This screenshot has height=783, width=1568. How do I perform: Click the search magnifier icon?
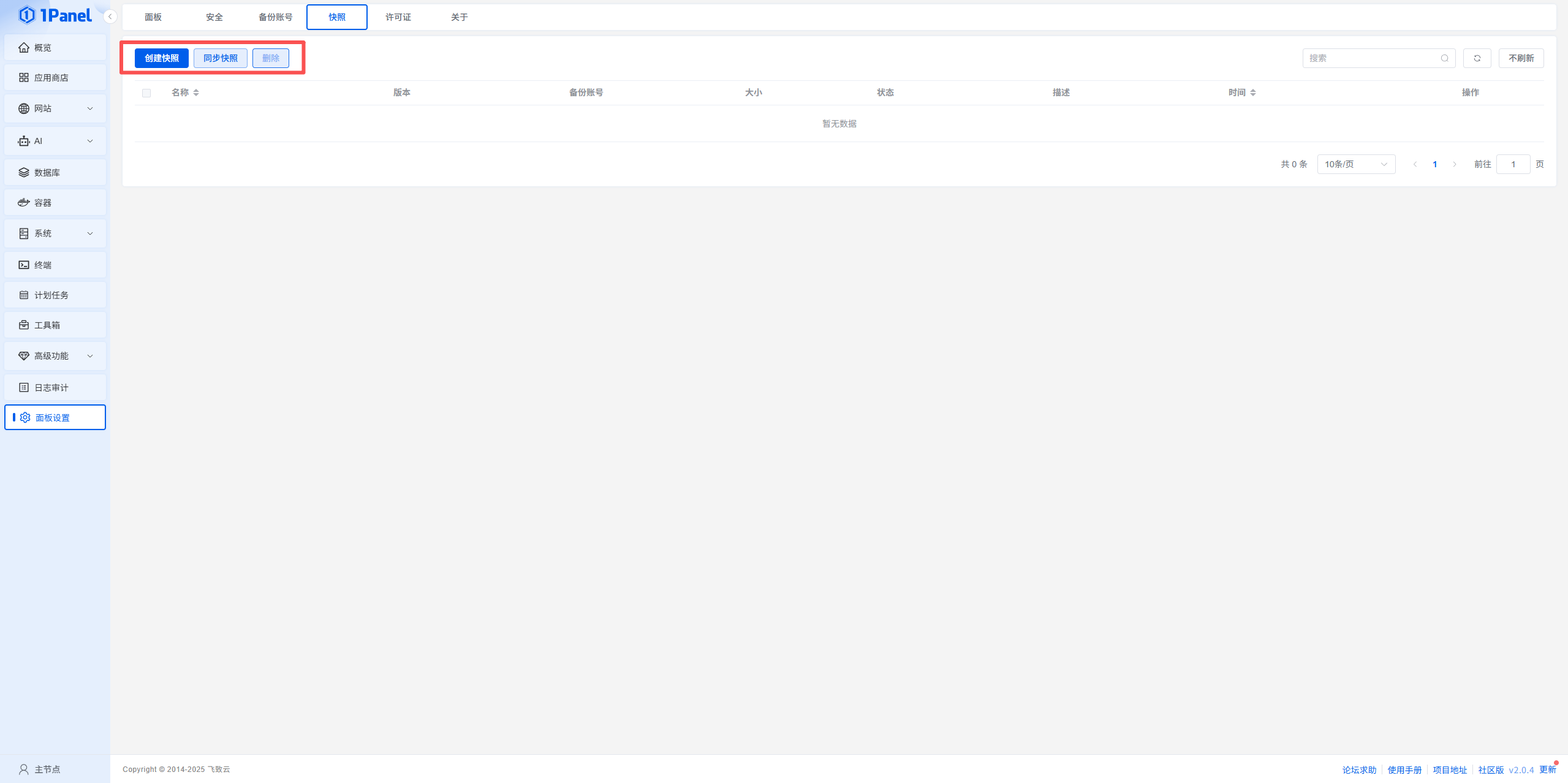click(1444, 58)
